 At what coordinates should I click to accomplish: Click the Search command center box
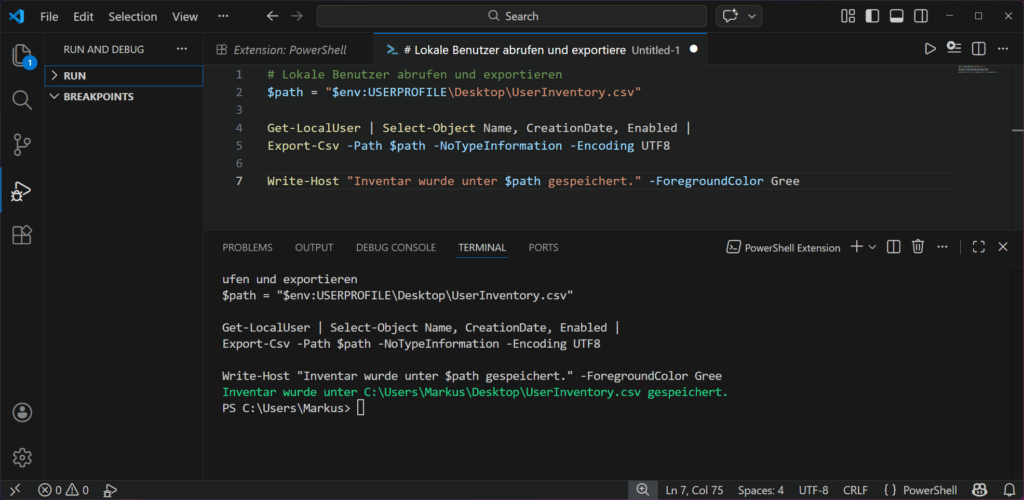(x=511, y=16)
